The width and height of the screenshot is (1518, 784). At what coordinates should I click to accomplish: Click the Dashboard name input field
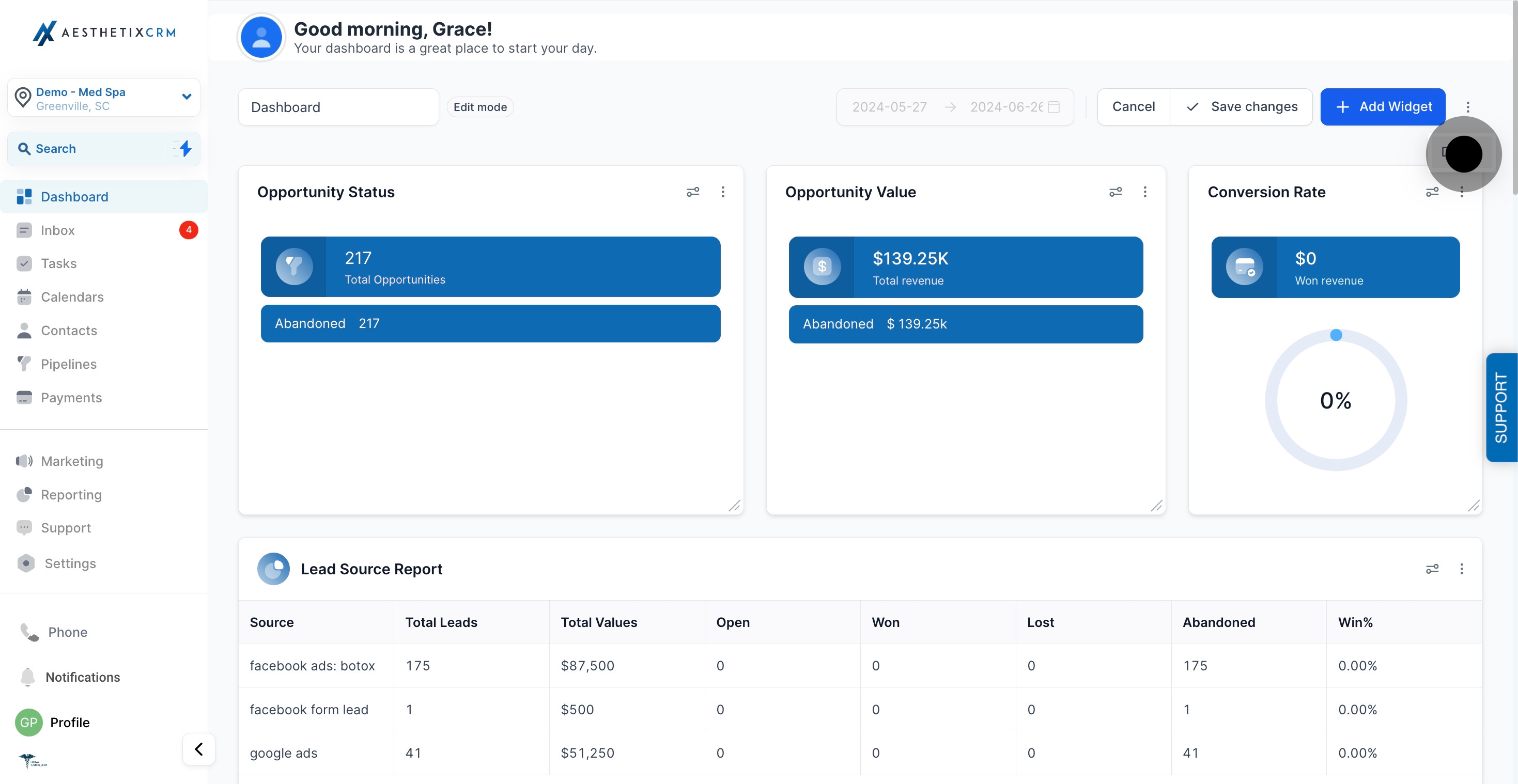tap(338, 106)
